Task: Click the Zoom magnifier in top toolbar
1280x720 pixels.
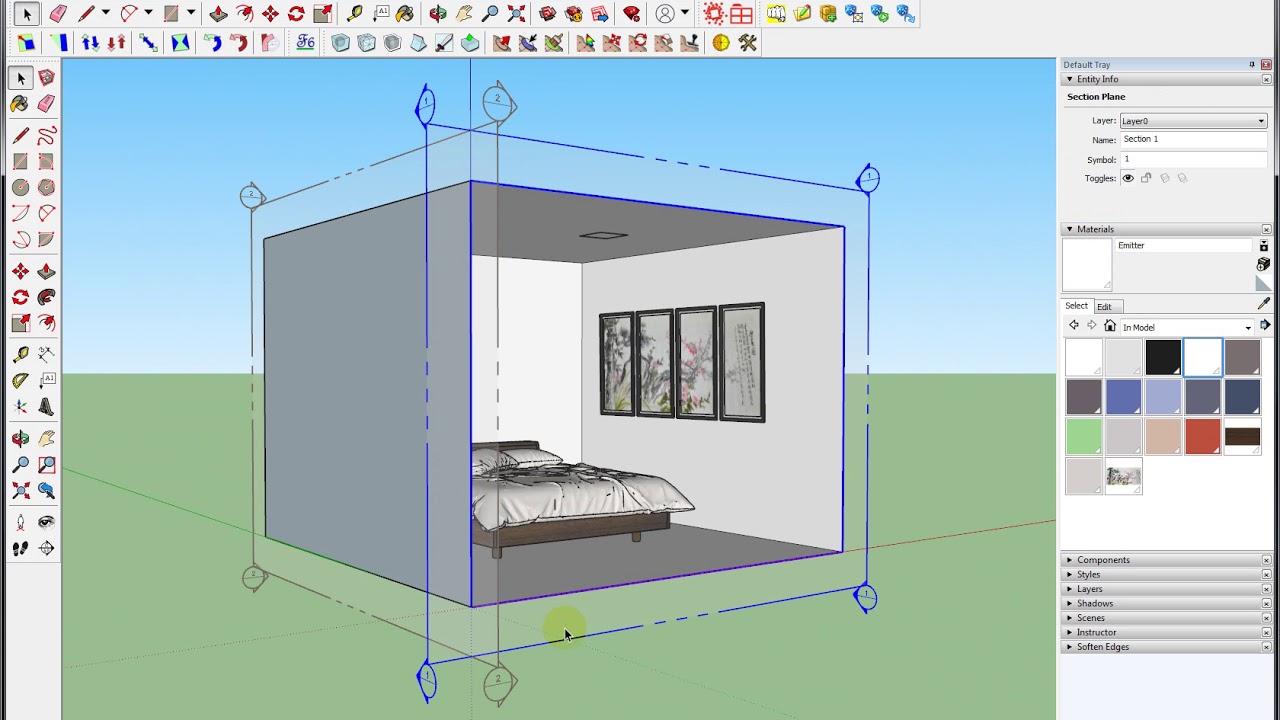Action: [x=490, y=14]
